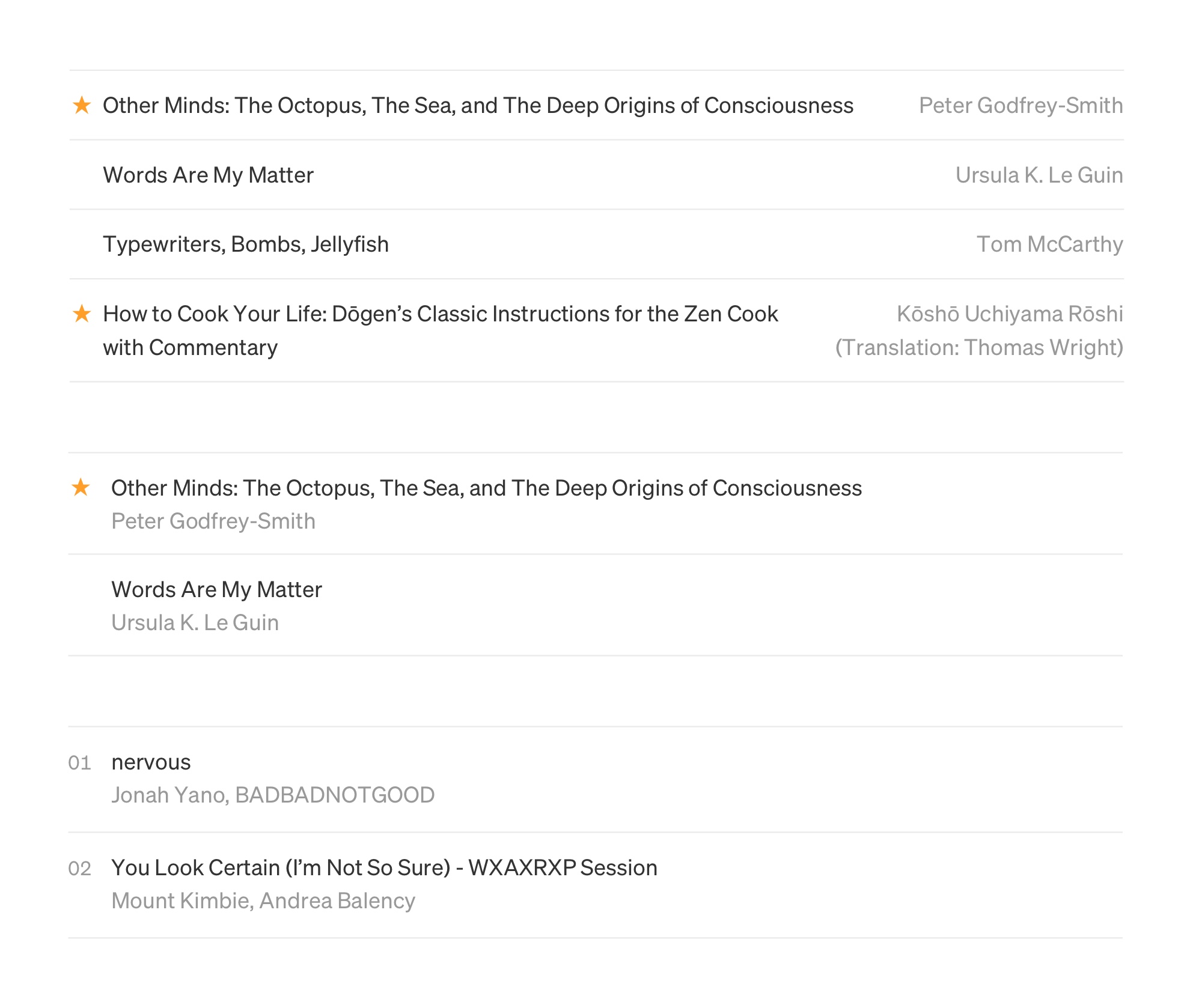The height and width of the screenshot is (1008, 1202).
Task: Open the Words Are My Matter title in top list
Action: [208, 175]
